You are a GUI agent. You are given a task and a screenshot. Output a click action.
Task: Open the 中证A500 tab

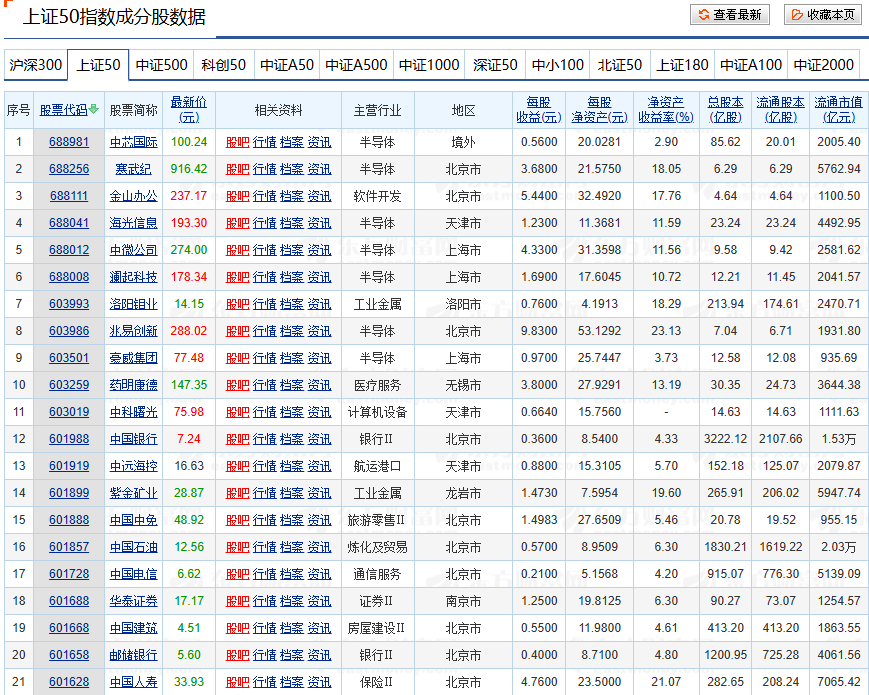click(x=356, y=65)
